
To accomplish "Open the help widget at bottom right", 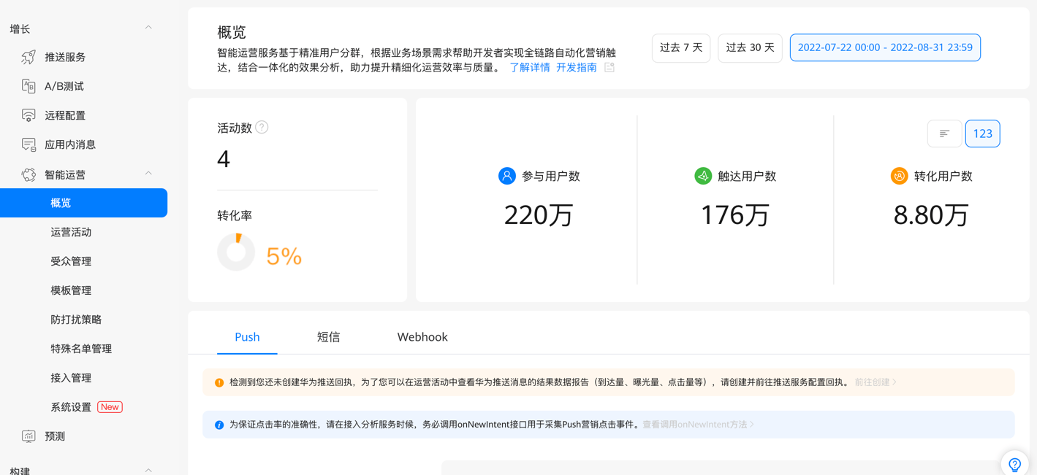I will coord(1014,464).
